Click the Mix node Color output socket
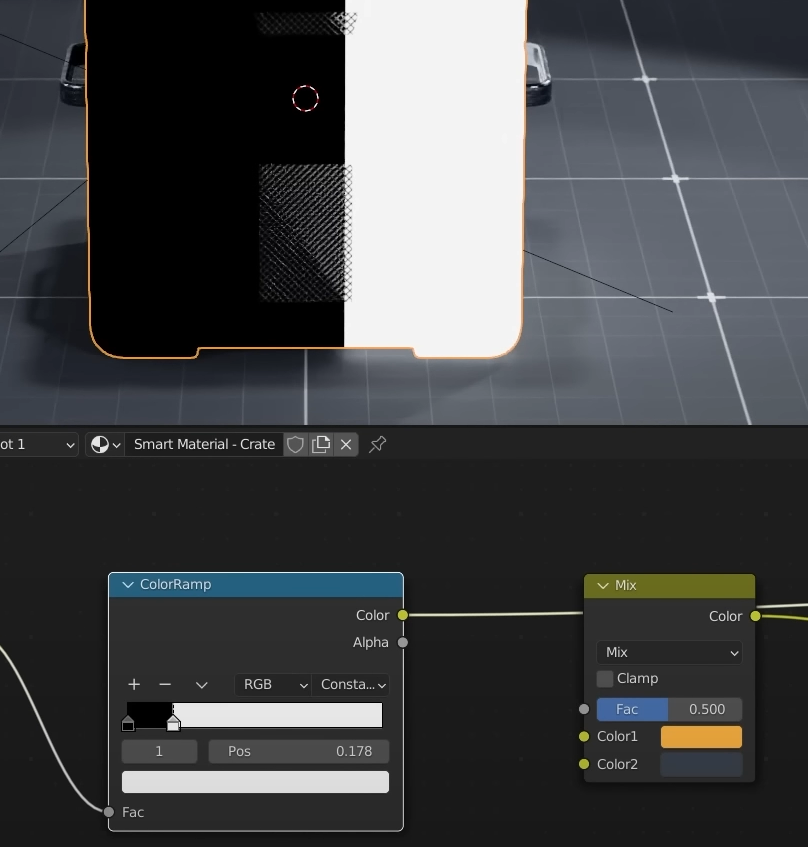 (x=755, y=616)
